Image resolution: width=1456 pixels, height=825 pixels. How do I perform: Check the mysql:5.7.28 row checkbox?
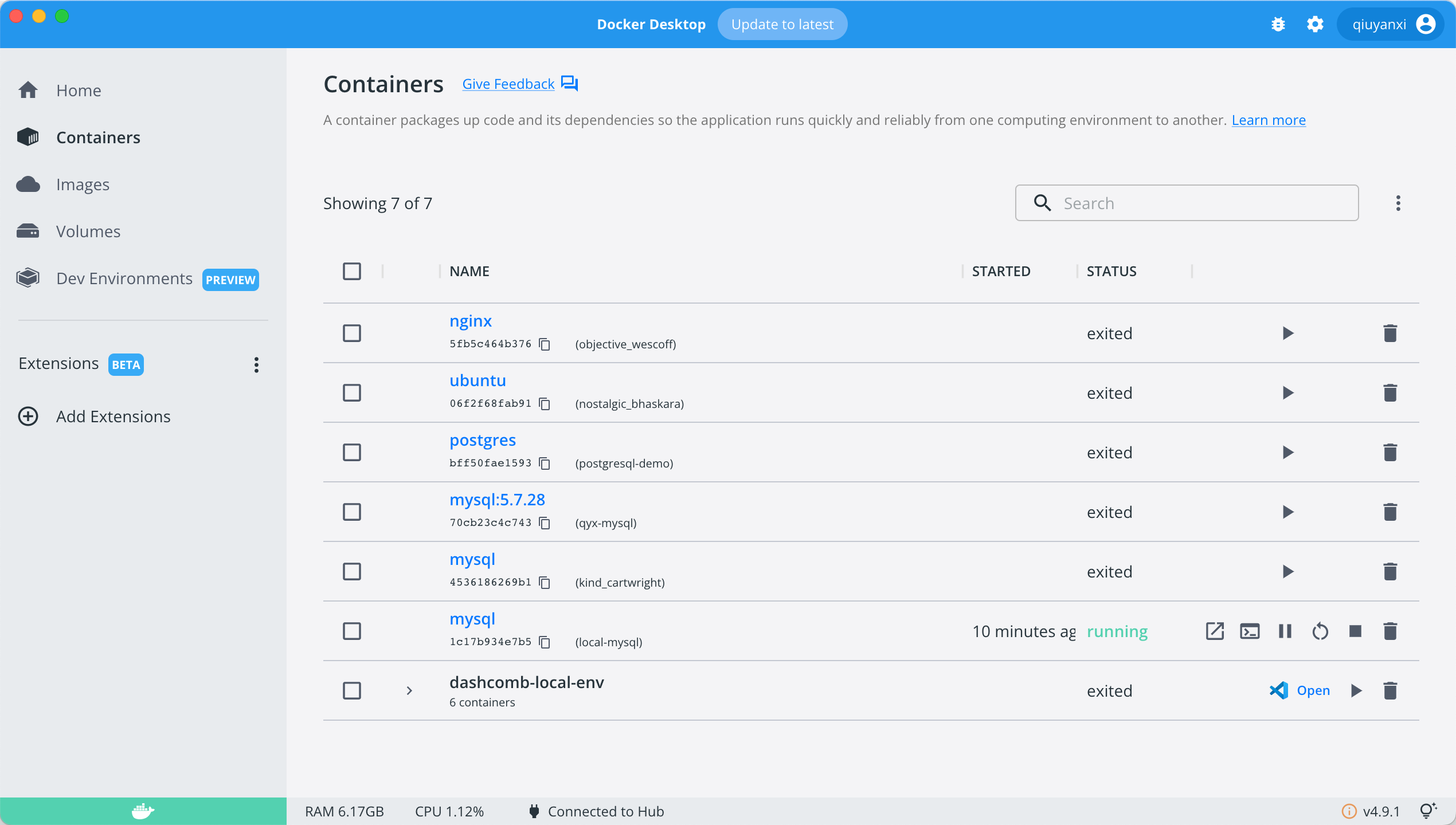pyautogui.click(x=352, y=512)
